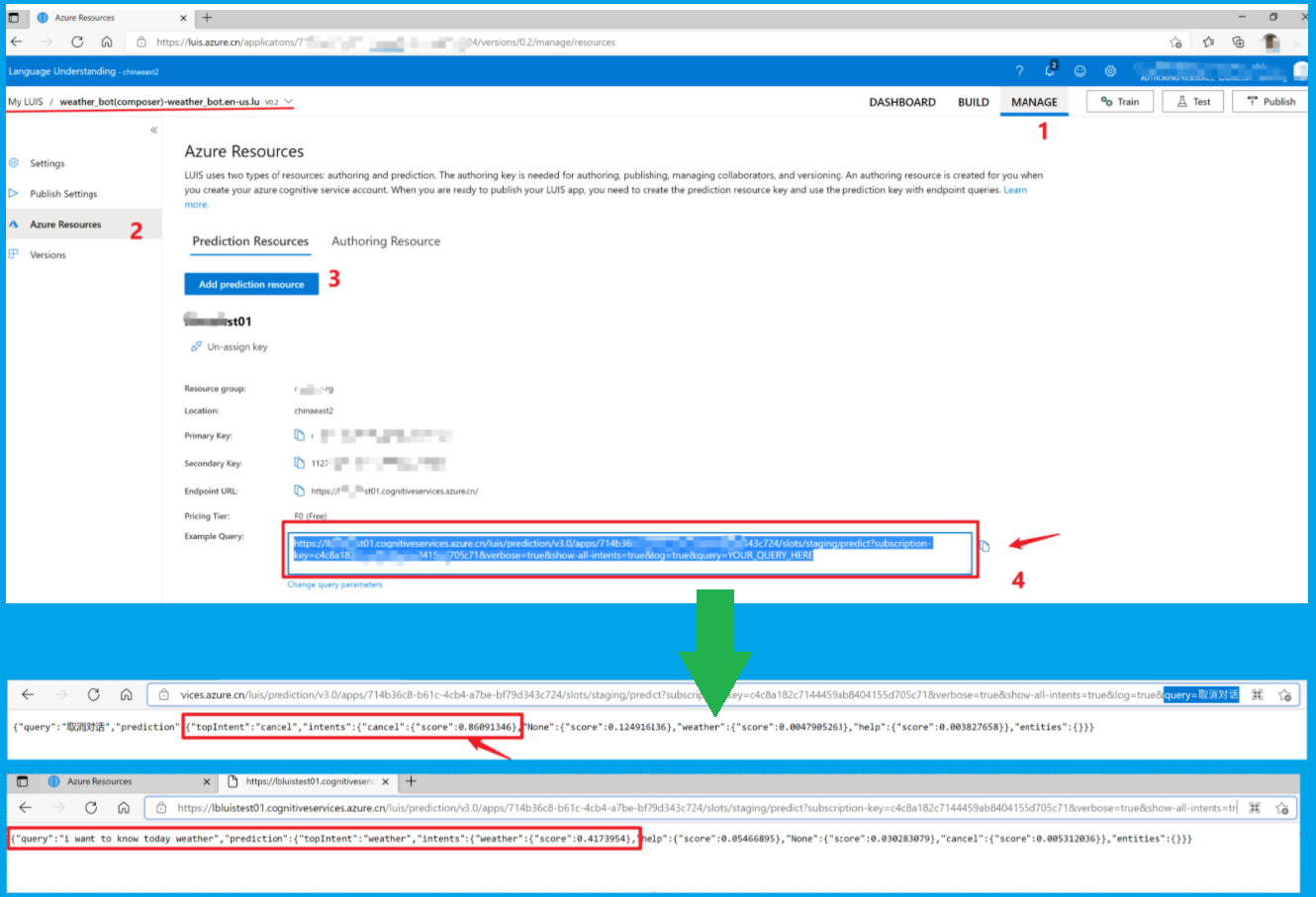
Task: Open the settings gear in LUIS header
Action: (x=1110, y=71)
